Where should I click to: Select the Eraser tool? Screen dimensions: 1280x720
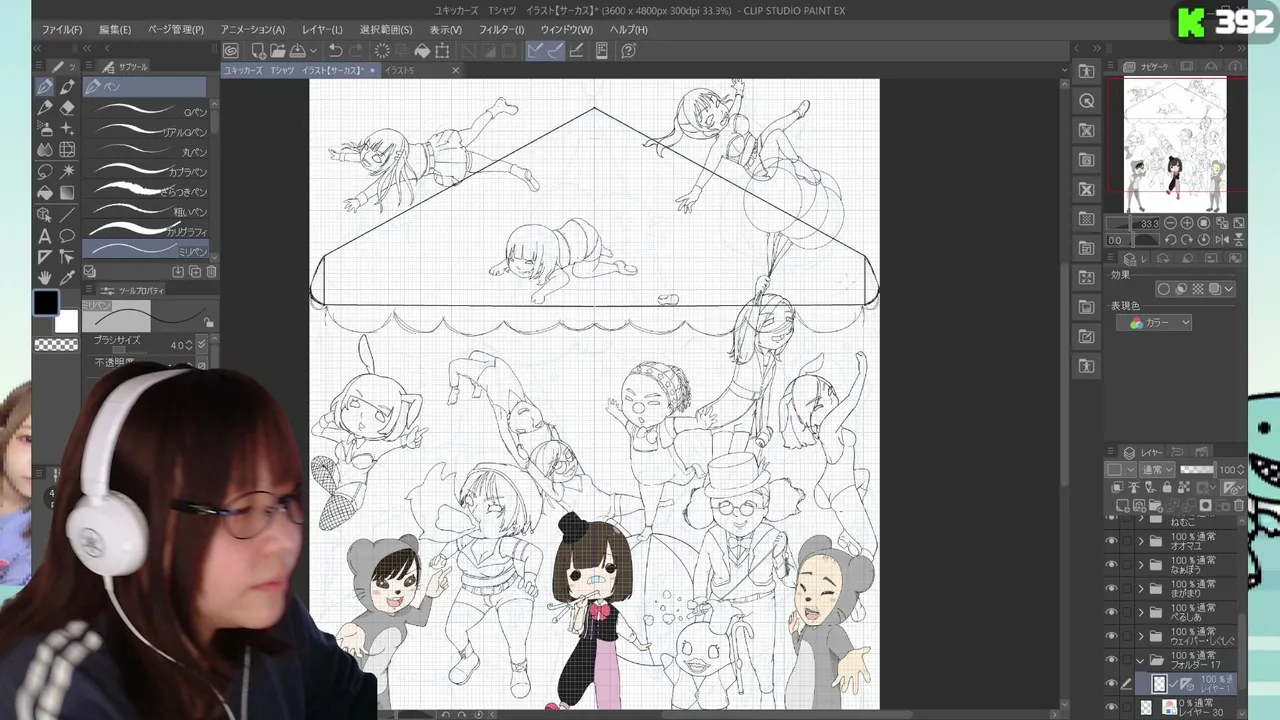(67, 108)
